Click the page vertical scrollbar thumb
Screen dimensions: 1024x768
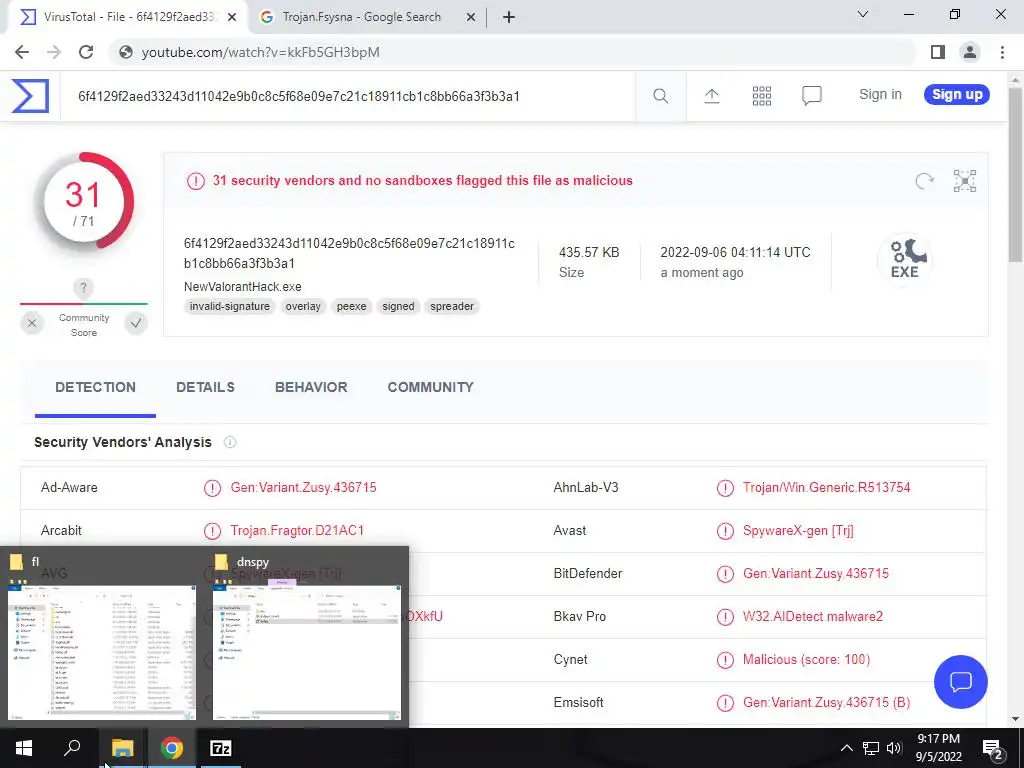click(1016, 176)
